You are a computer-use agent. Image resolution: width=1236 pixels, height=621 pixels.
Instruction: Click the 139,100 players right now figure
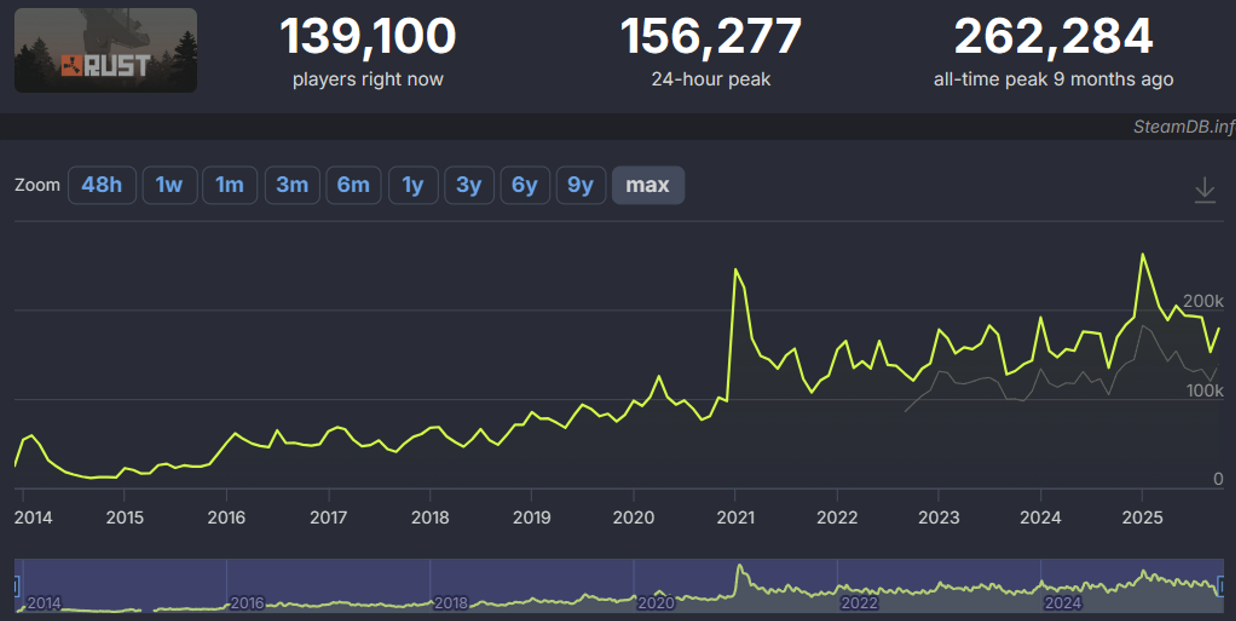tap(368, 37)
